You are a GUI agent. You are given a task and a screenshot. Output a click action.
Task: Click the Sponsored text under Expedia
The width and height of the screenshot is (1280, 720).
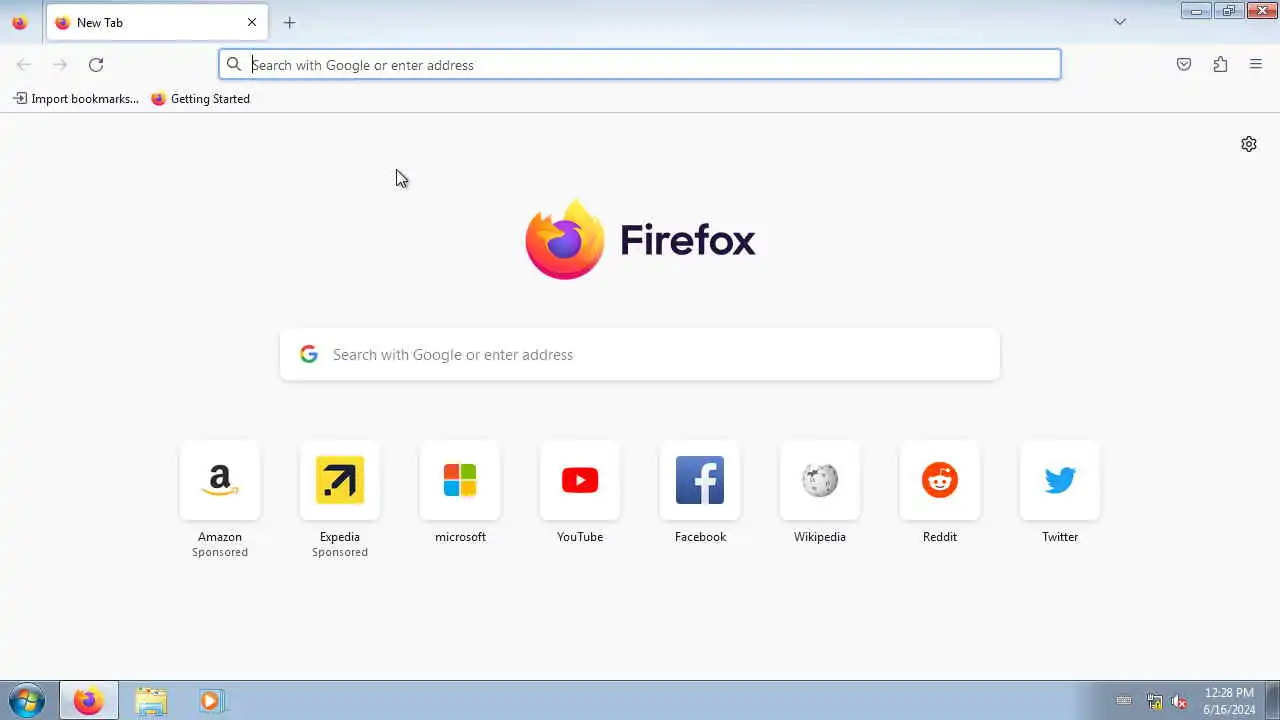340,552
